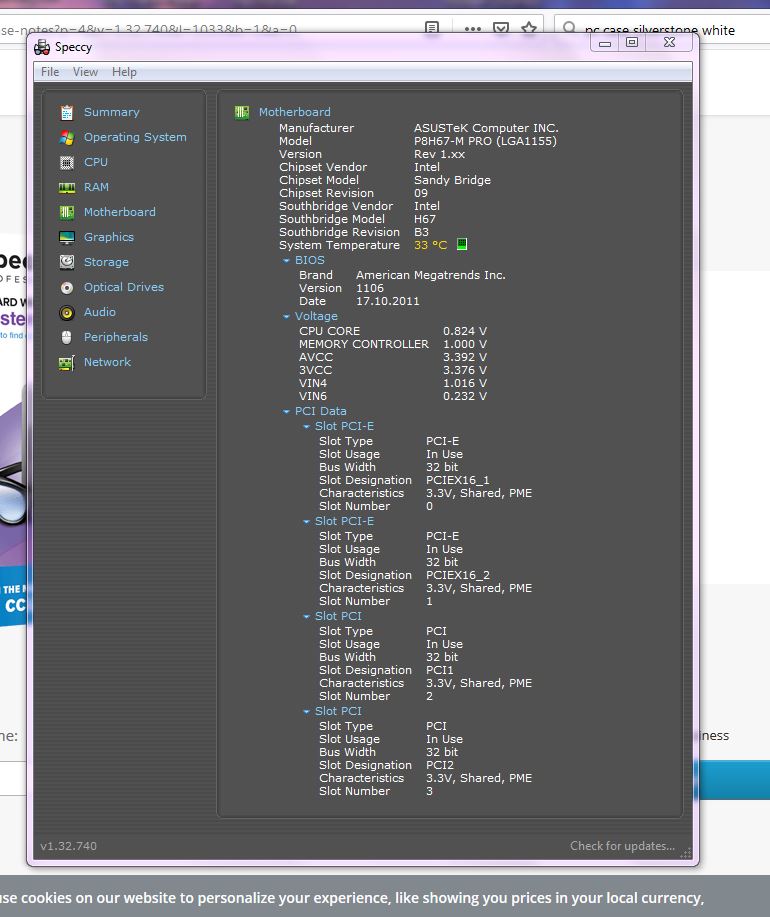Viewport: 770px width, 917px height.
Task: Click the browser address bar URL
Action: tap(149, 30)
